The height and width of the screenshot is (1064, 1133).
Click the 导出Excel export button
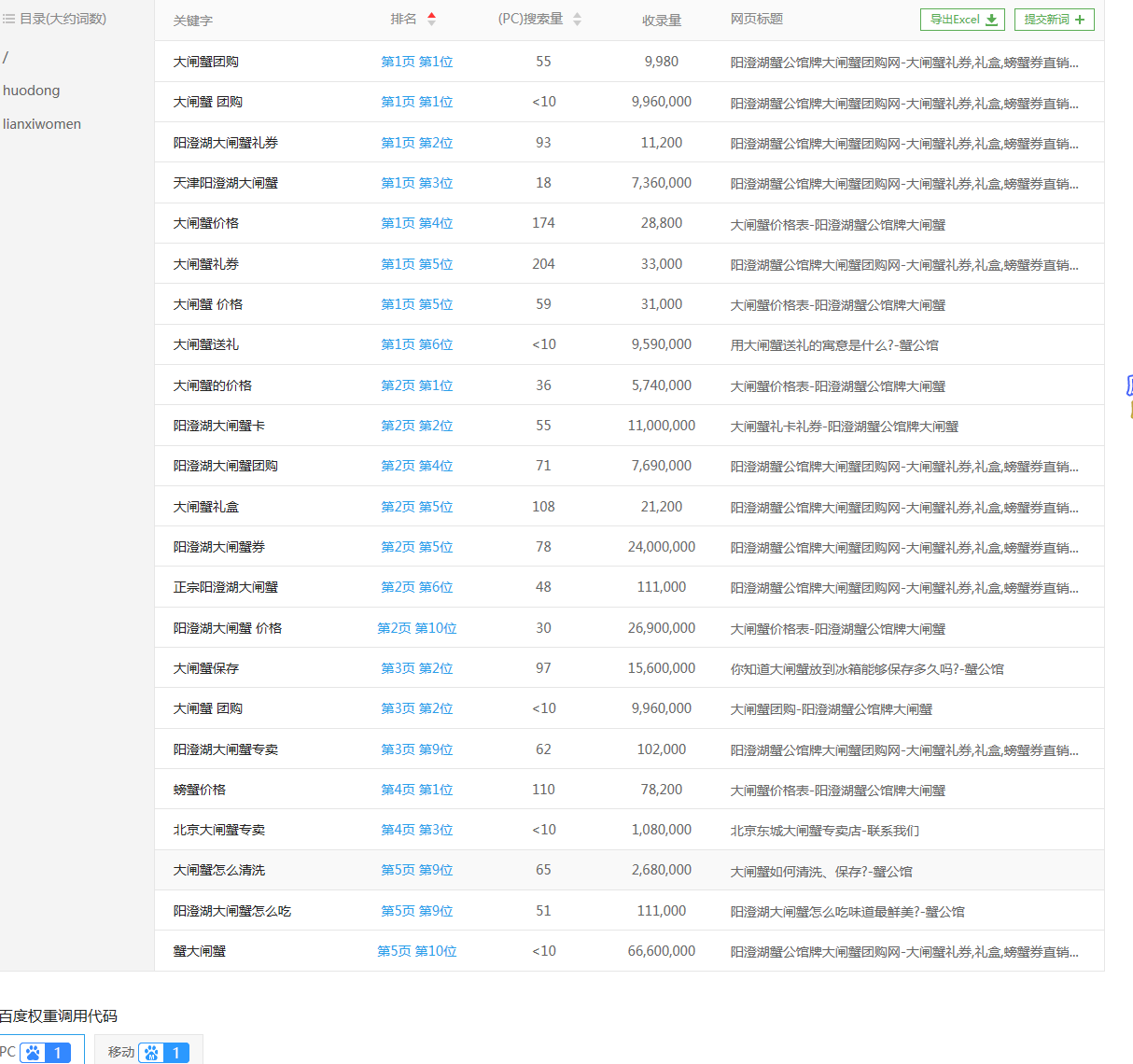962,19
